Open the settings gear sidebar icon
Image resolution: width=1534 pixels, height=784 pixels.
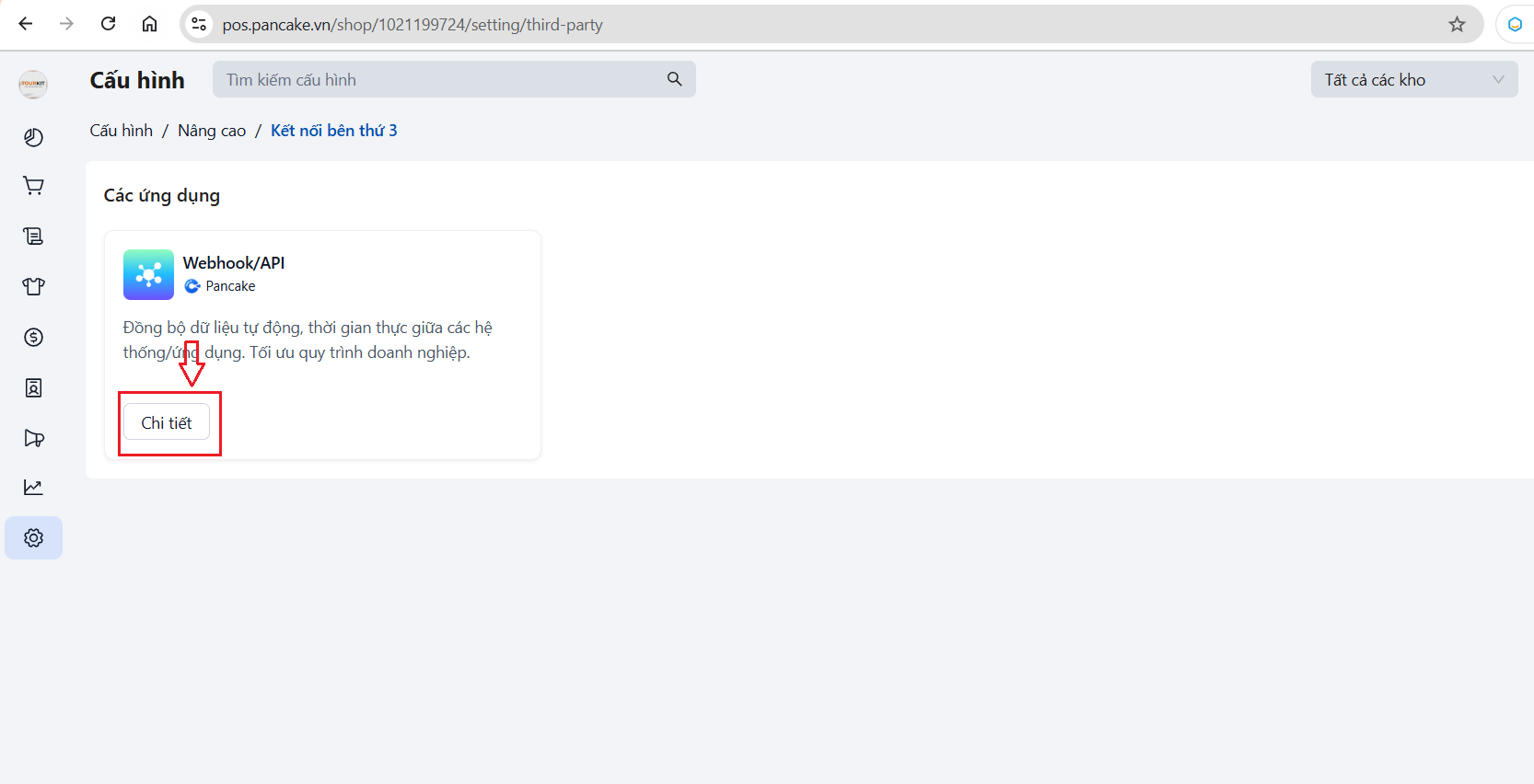(33, 537)
